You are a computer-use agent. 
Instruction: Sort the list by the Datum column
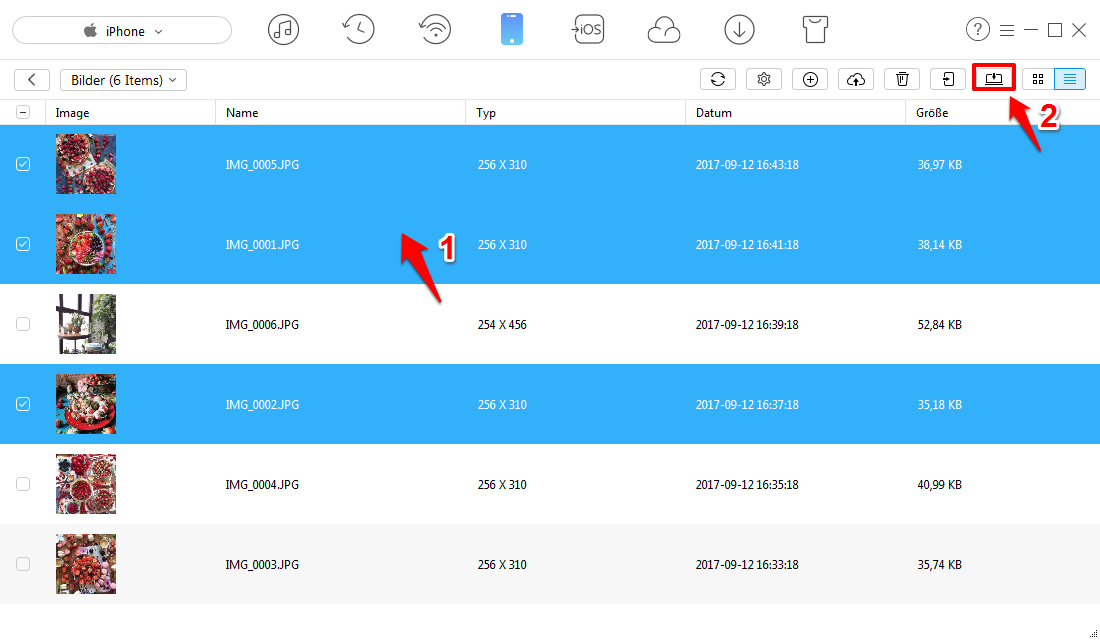click(714, 113)
